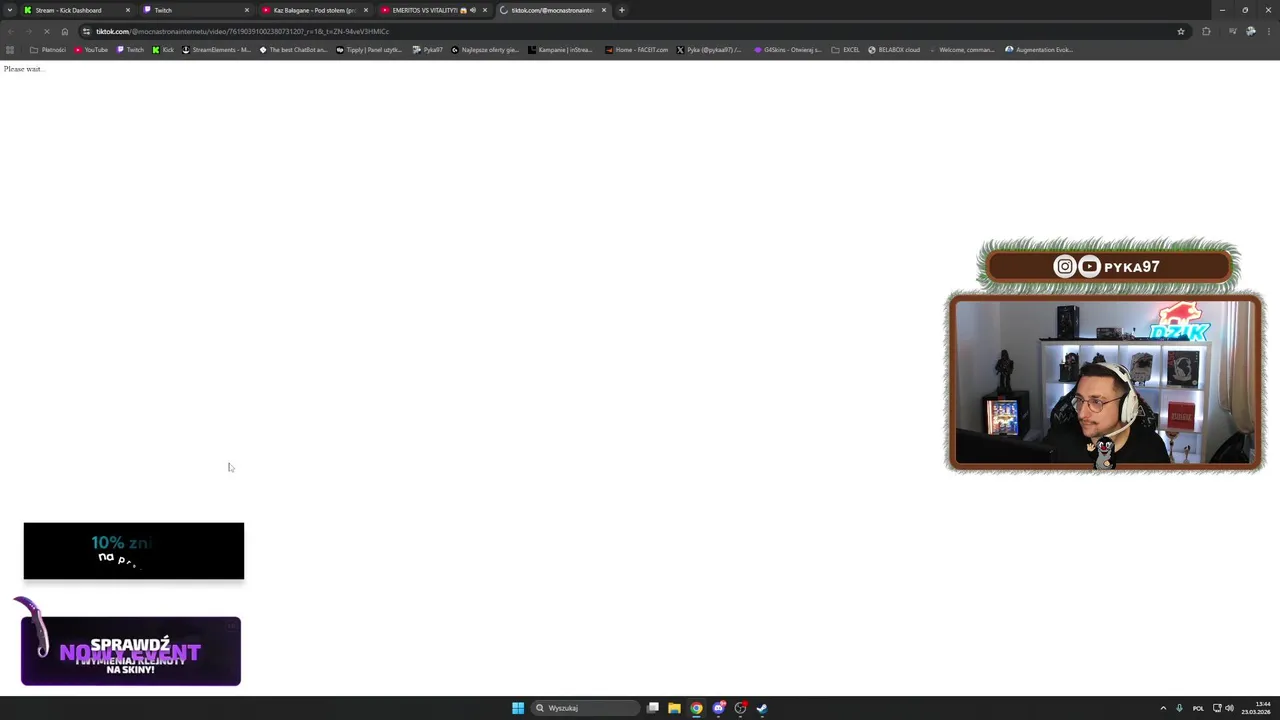This screenshot has height=720, width=1280.
Task: Open the media controls icon in toolbar
Action: click(x=1232, y=31)
